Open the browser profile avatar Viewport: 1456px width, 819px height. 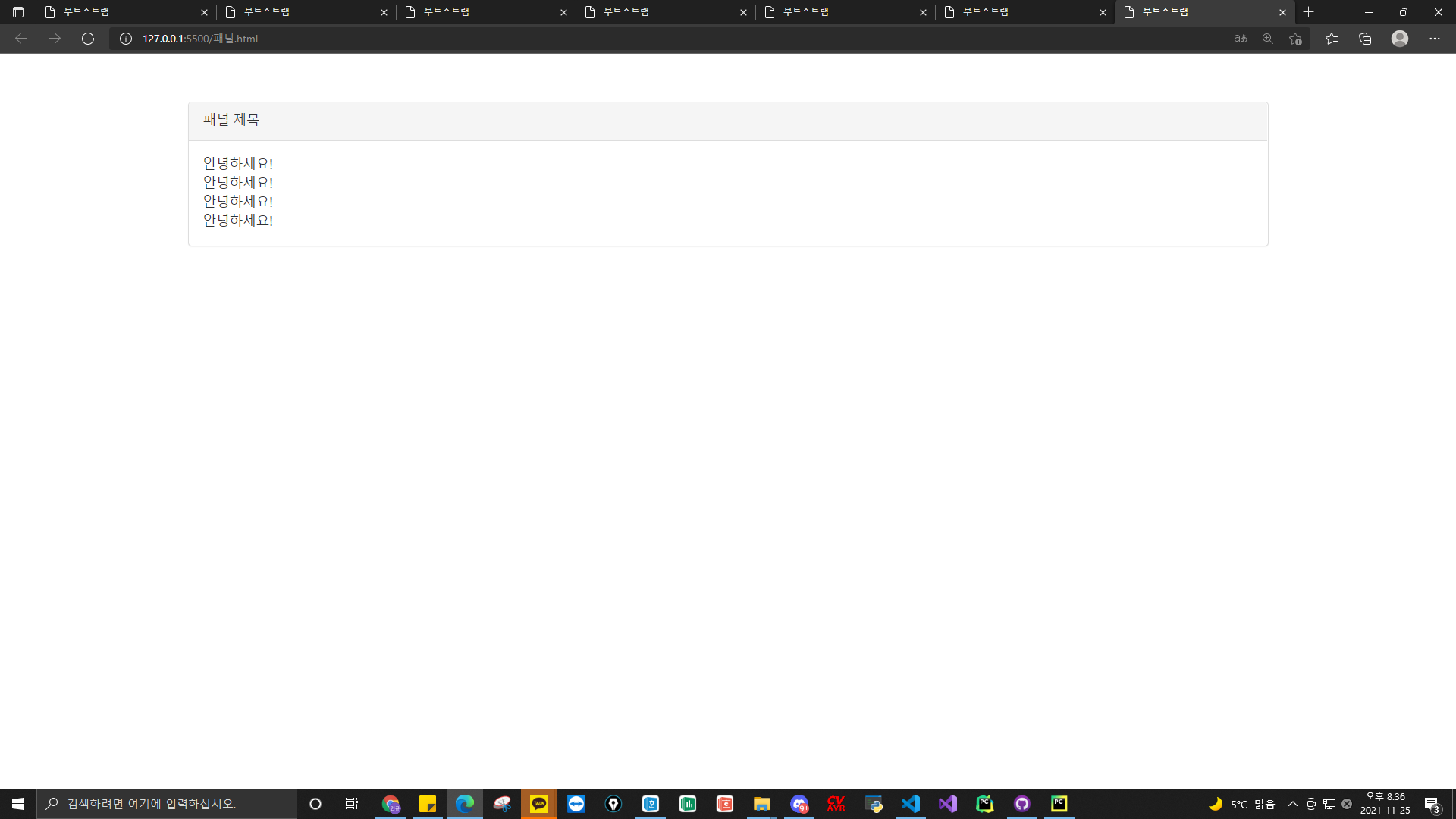[1400, 39]
